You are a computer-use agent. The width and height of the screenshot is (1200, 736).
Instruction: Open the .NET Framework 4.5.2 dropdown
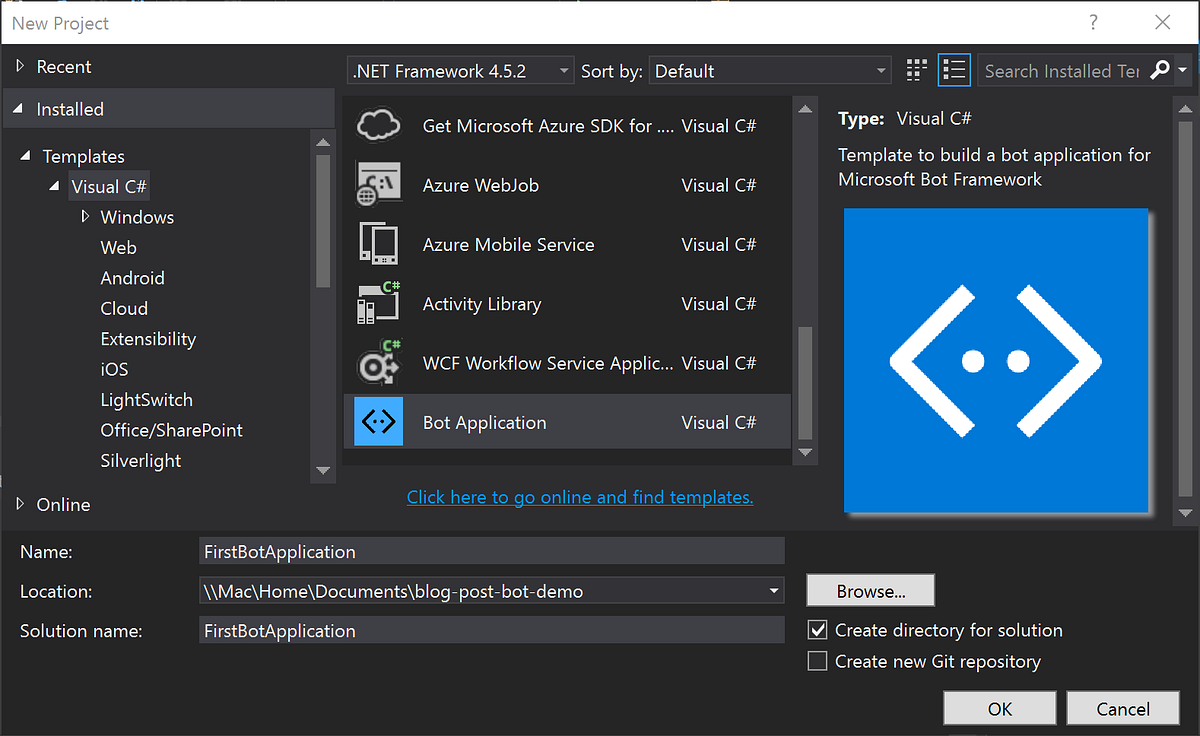[563, 70]
